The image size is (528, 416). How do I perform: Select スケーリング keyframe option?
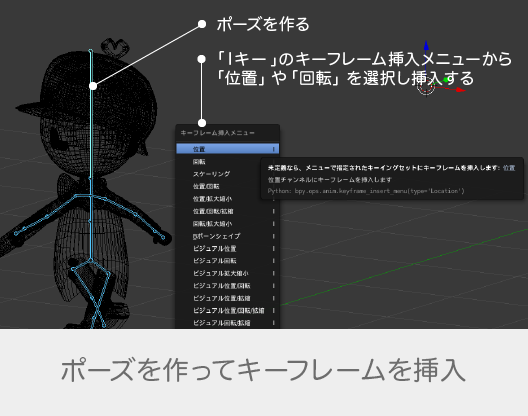228,174
